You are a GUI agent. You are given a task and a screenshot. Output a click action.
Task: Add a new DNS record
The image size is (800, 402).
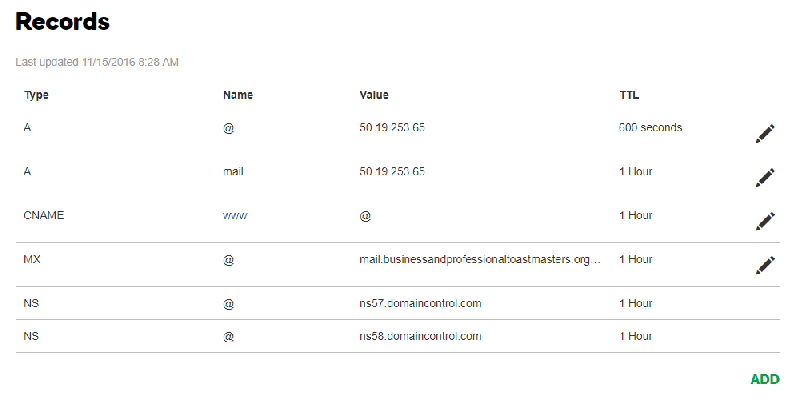pos(765,379)
